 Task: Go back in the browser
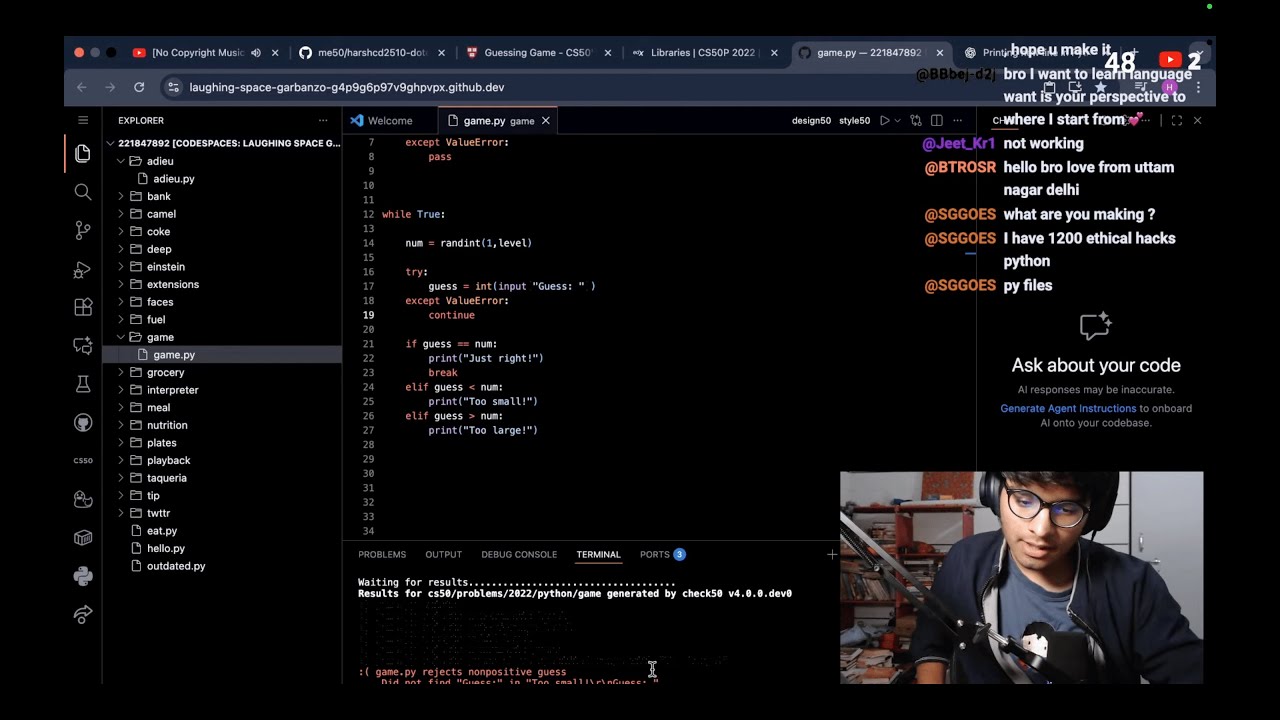[x=82, y=87]
